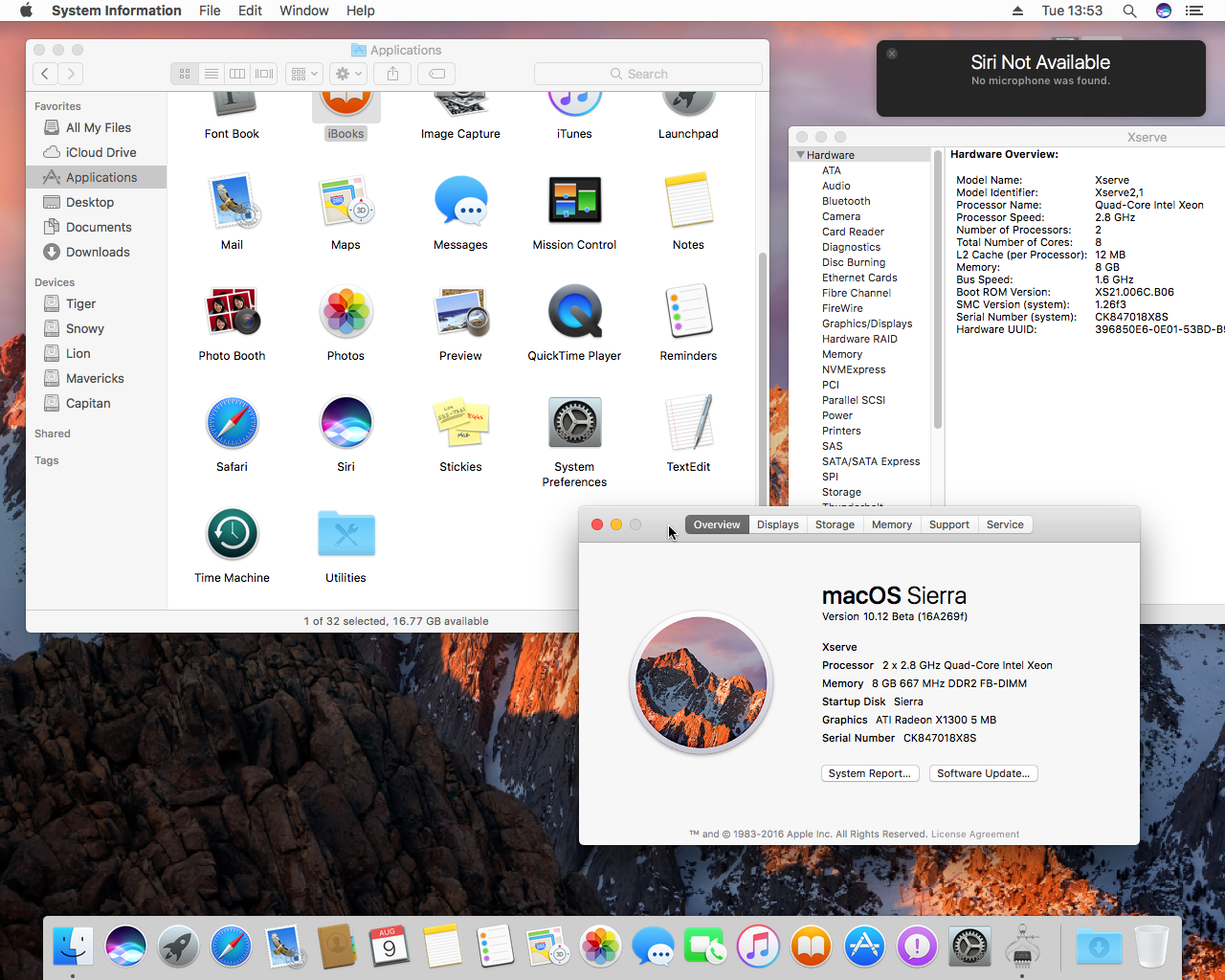This screenshot has height=980, width=1225.
Task: Dismiss the Siri Not Available notification
Action: coord(892,54)
